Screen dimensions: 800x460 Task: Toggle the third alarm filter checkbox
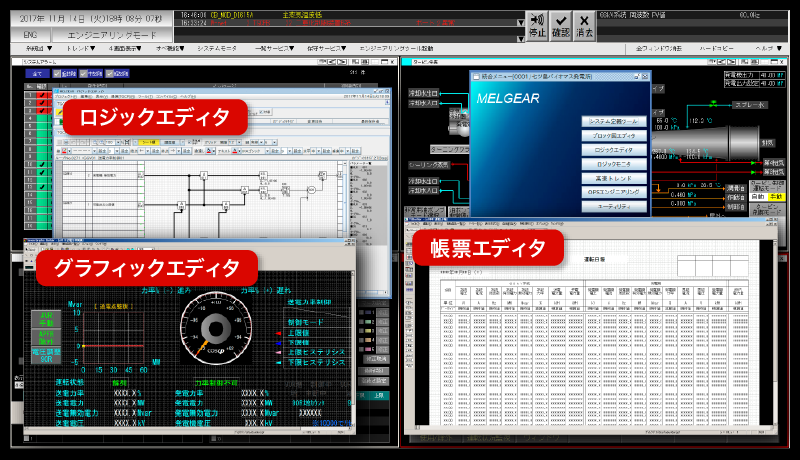107,73
